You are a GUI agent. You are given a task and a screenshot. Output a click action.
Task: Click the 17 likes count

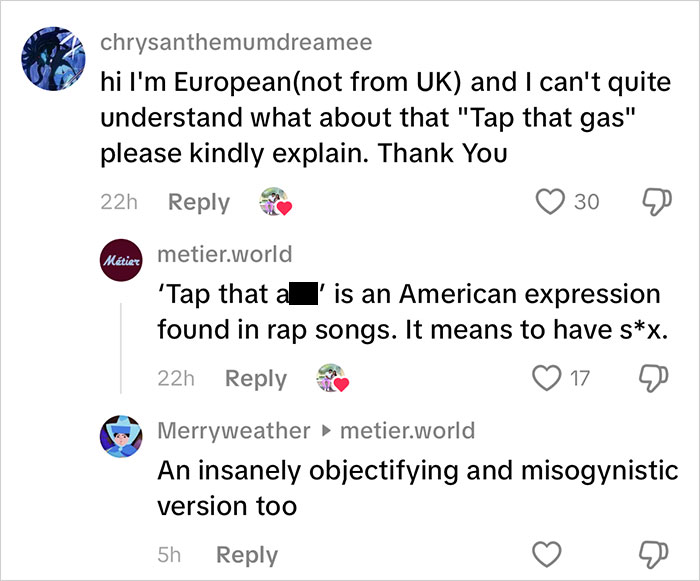(580, 379)
